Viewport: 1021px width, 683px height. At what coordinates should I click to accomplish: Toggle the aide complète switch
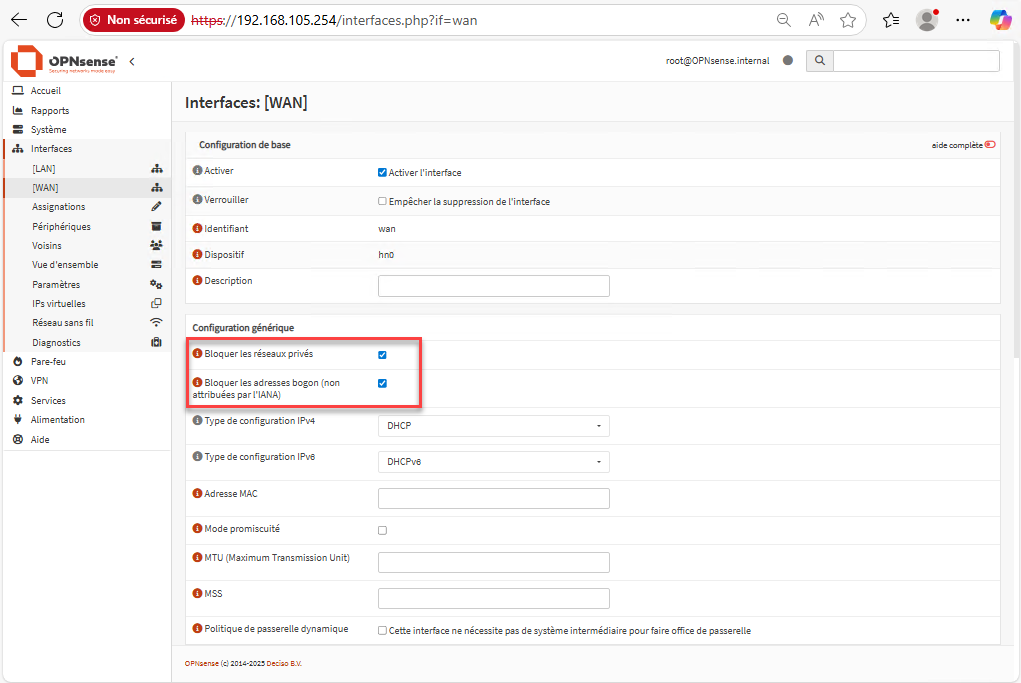click(x=990, y=145)
